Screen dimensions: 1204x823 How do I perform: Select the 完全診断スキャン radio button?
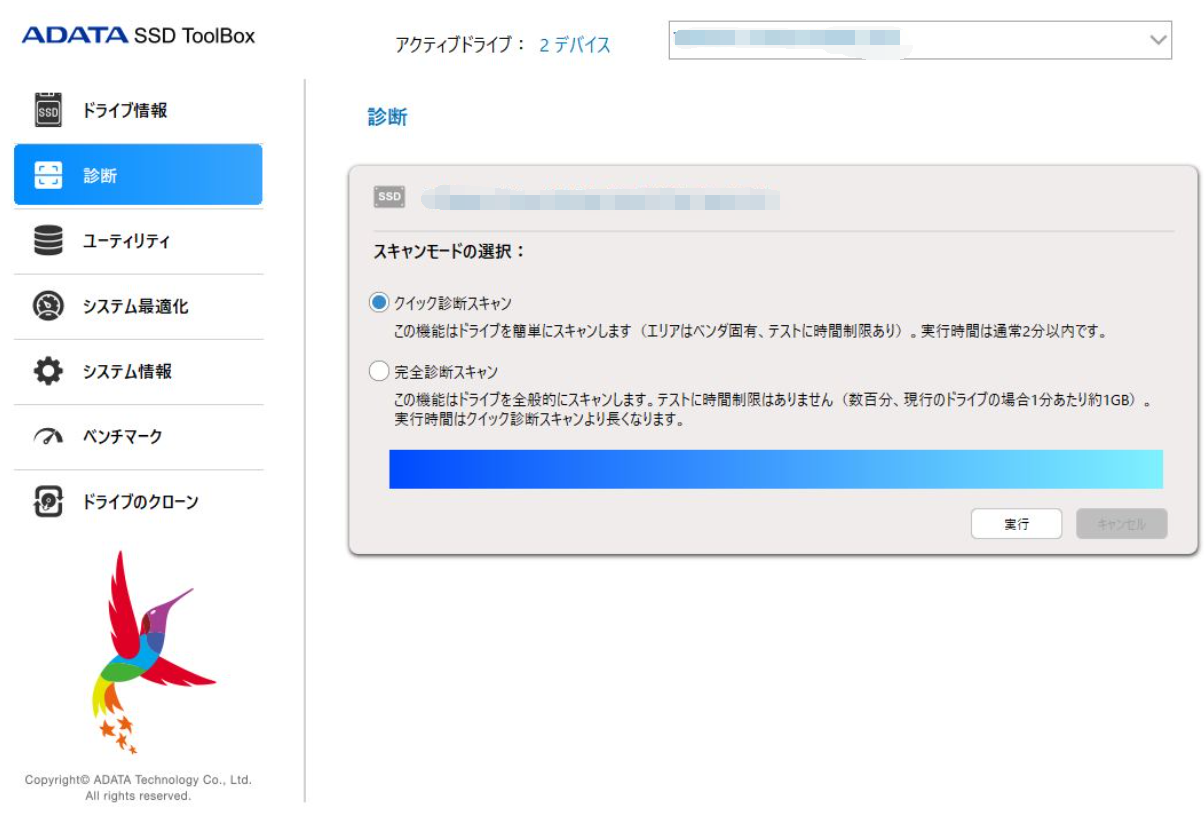pyautogui.click(x=379, y=372)
